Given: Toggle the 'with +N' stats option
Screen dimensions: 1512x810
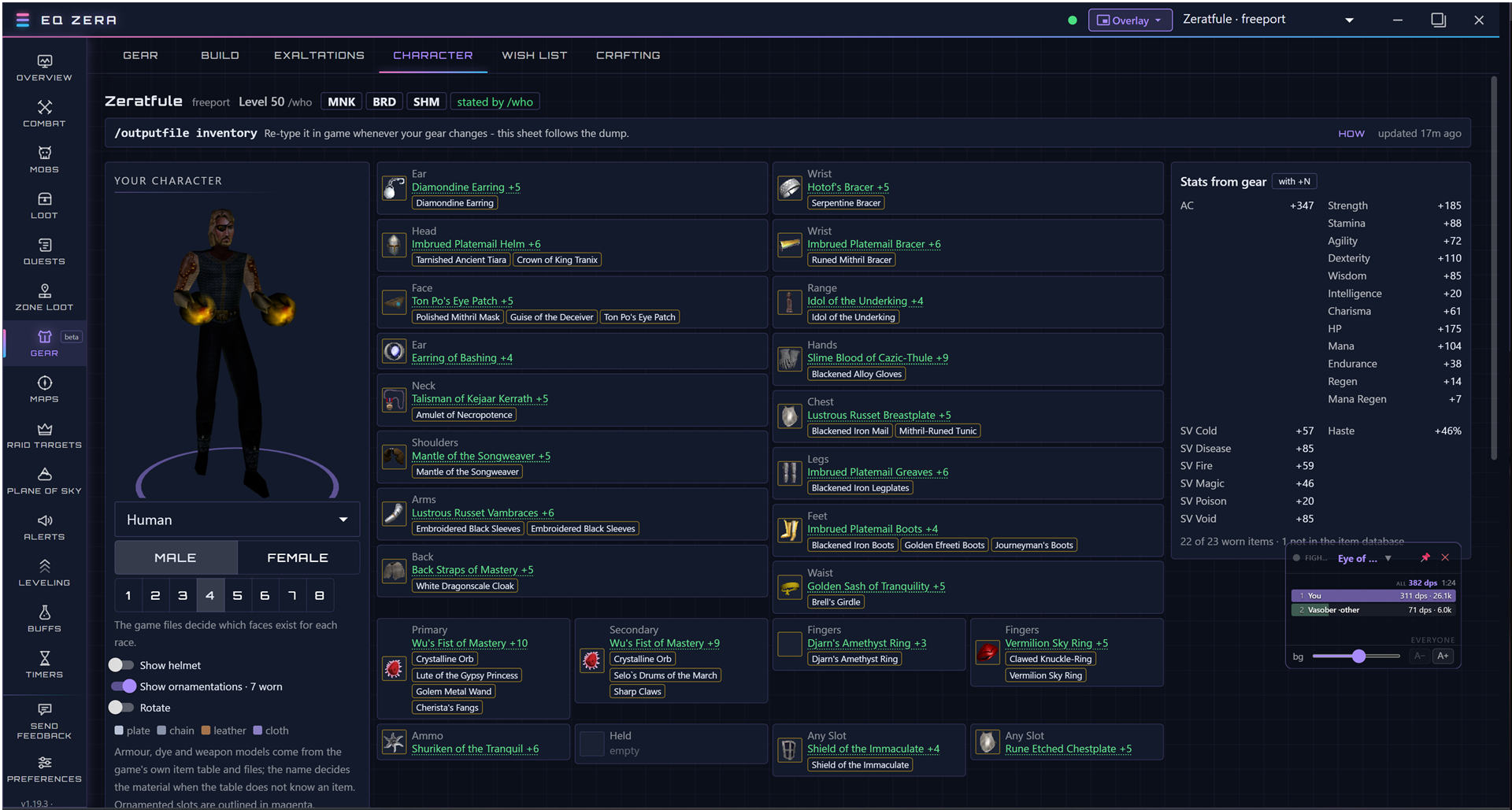Looking at the screenshot, I should (x=1295, y=181).
